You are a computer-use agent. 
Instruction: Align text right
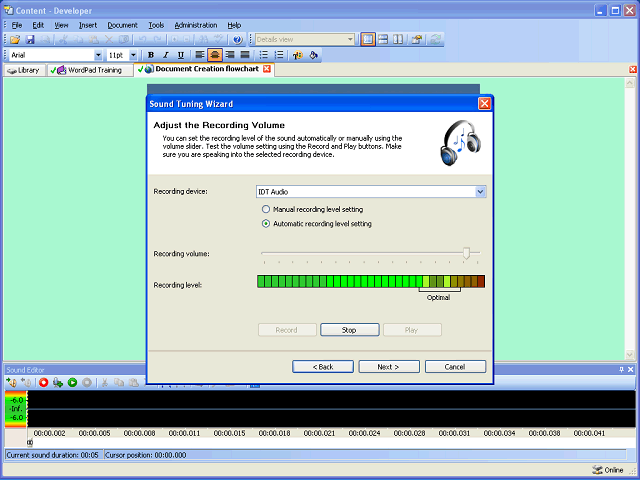click(230, 55)
